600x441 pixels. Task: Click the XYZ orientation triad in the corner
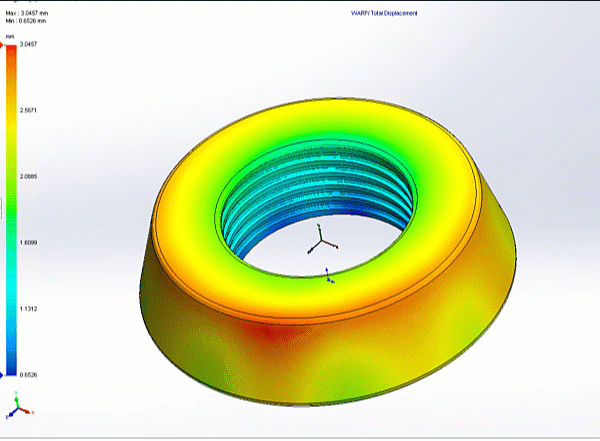pyautogui.click(x=19, y=407)
